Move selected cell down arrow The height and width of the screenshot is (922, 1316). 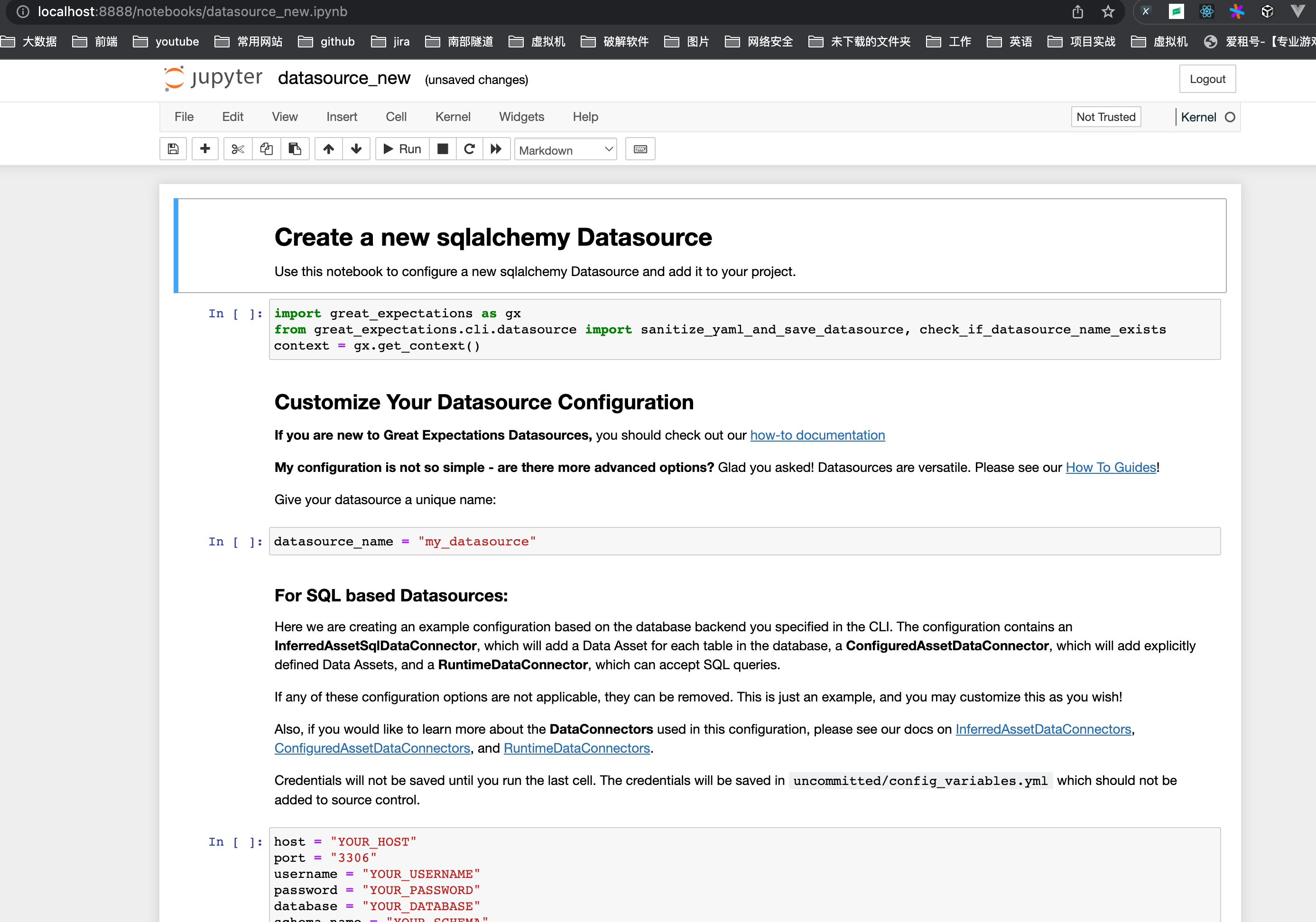click(x=356, y=149)
